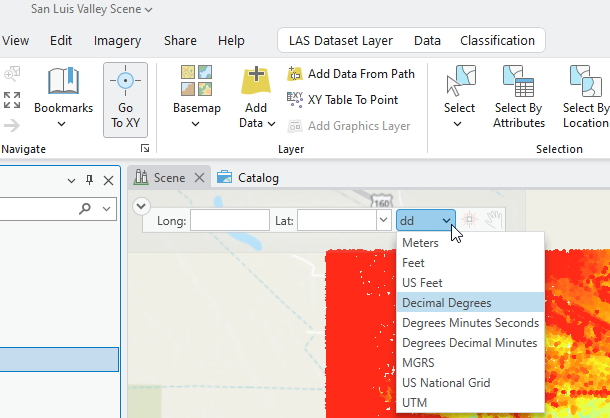Image resolution: width=610 pixels, height=418 pixels.
Task: Open Select By Location
Action: 586,97
